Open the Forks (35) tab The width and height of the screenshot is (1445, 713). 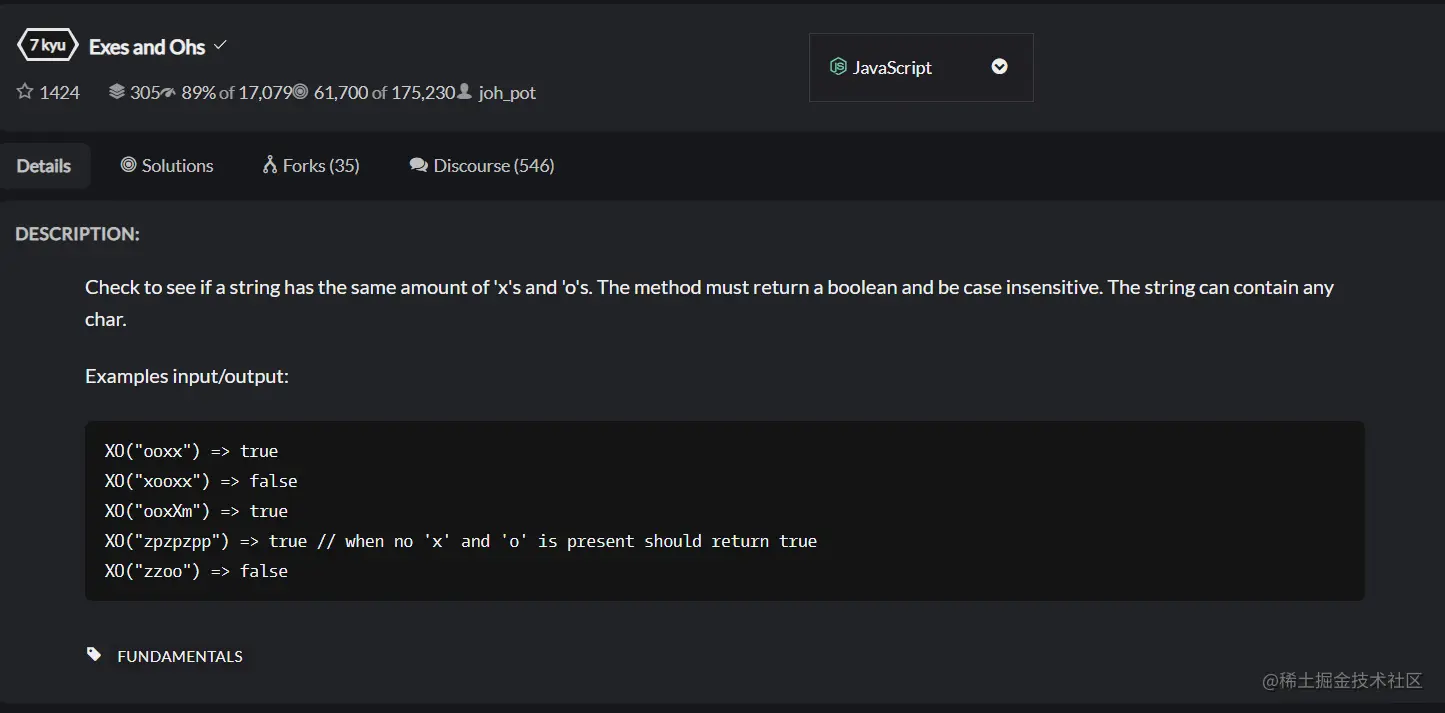pyautogui.click(x=311, y=166)
